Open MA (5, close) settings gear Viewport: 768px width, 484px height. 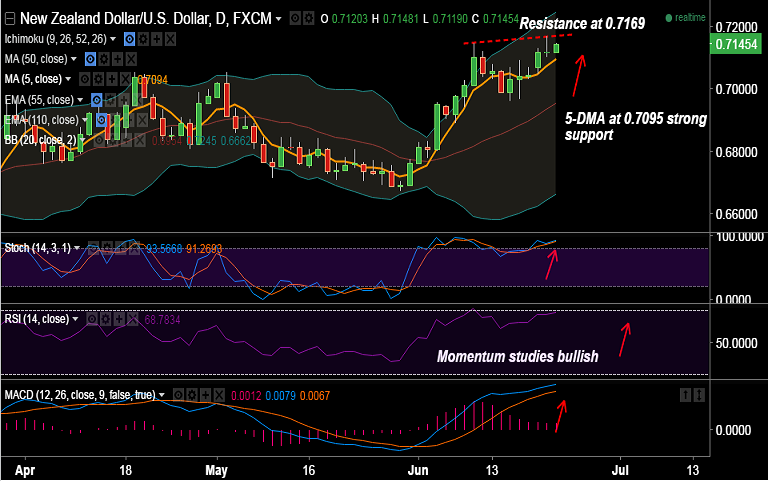[x=98, y=79]
